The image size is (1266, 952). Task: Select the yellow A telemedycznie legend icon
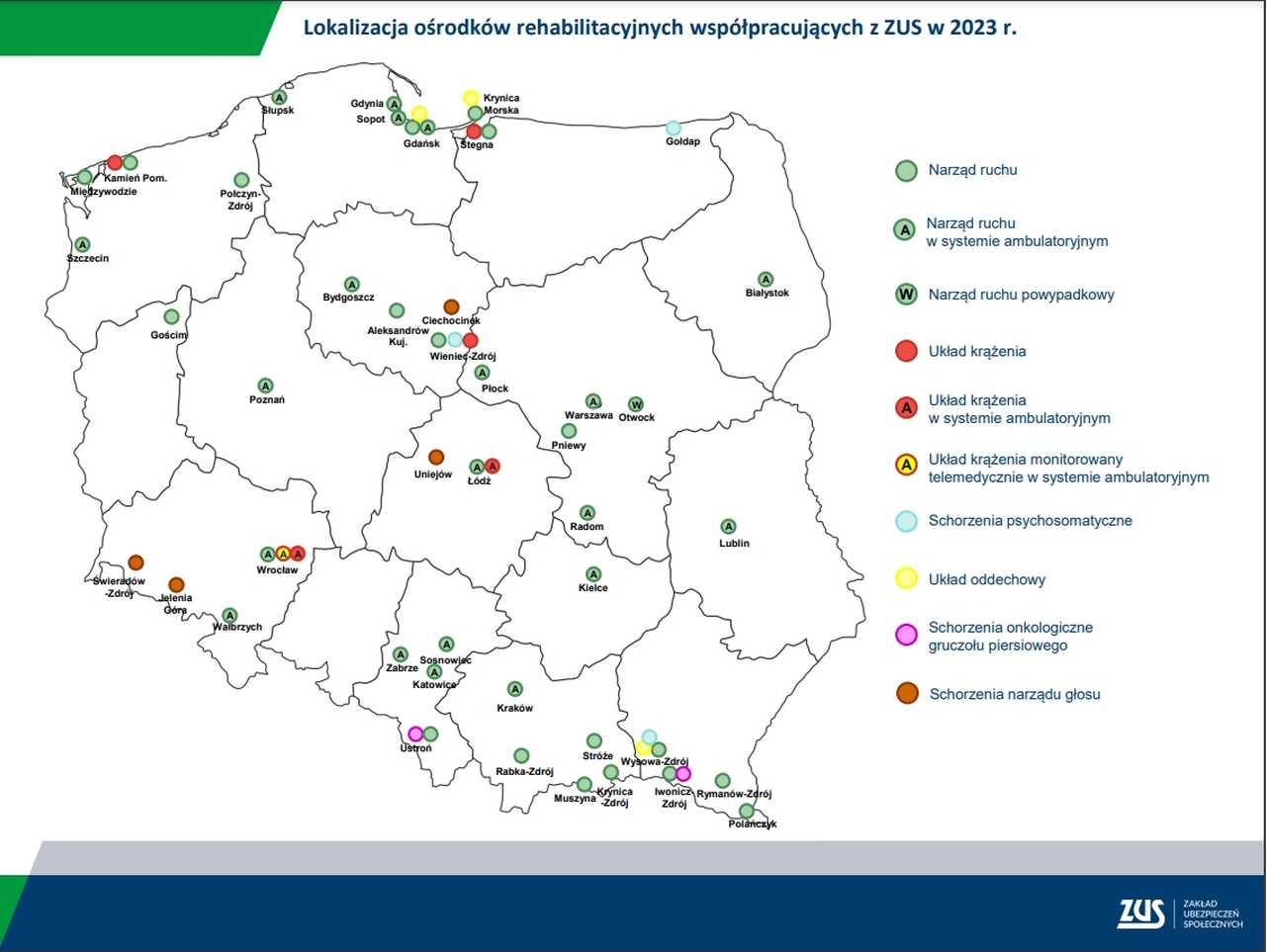coord(906,465)
